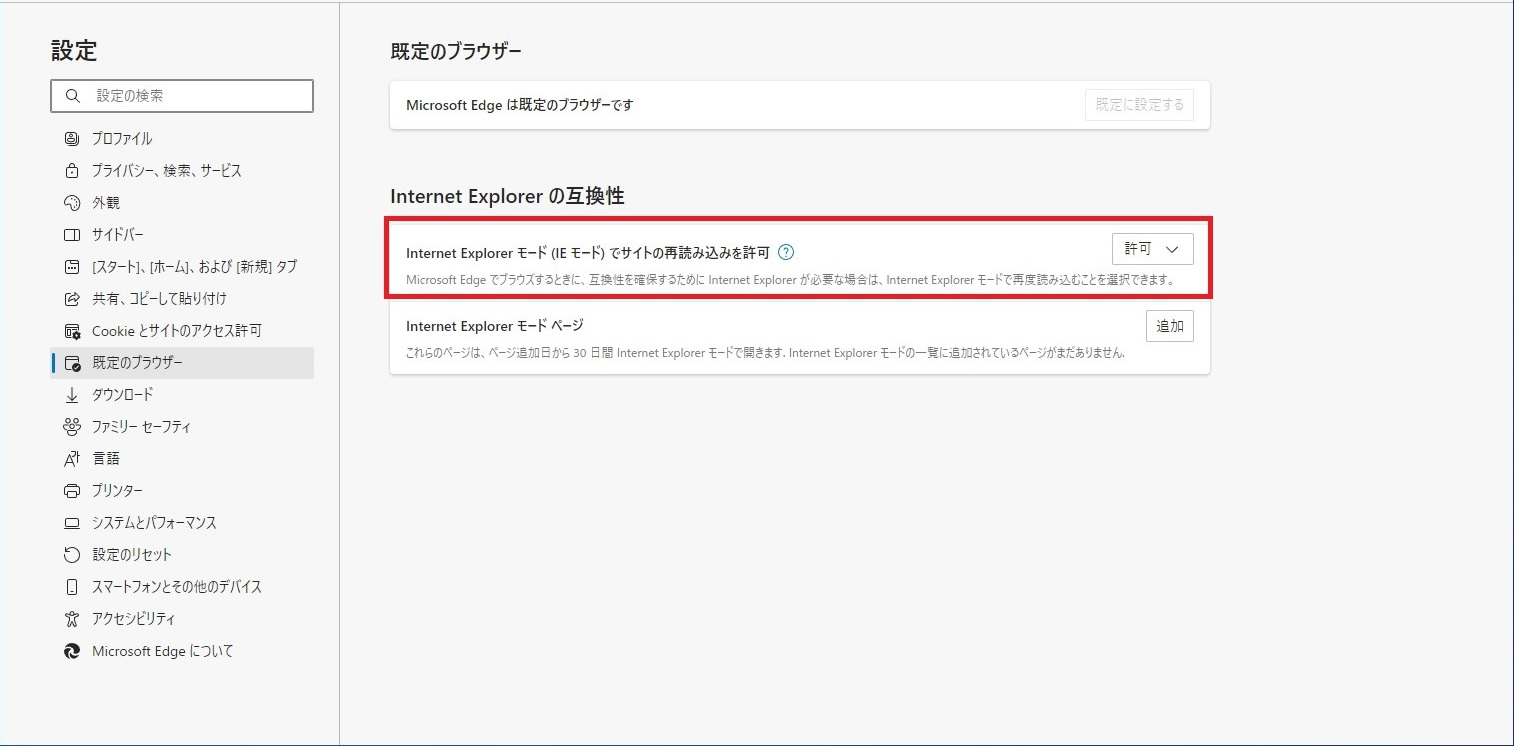Select スマートフォンとその他のデバイス
The height and width of the screenshot is (746, 1514).
click(x=182, y=587)
